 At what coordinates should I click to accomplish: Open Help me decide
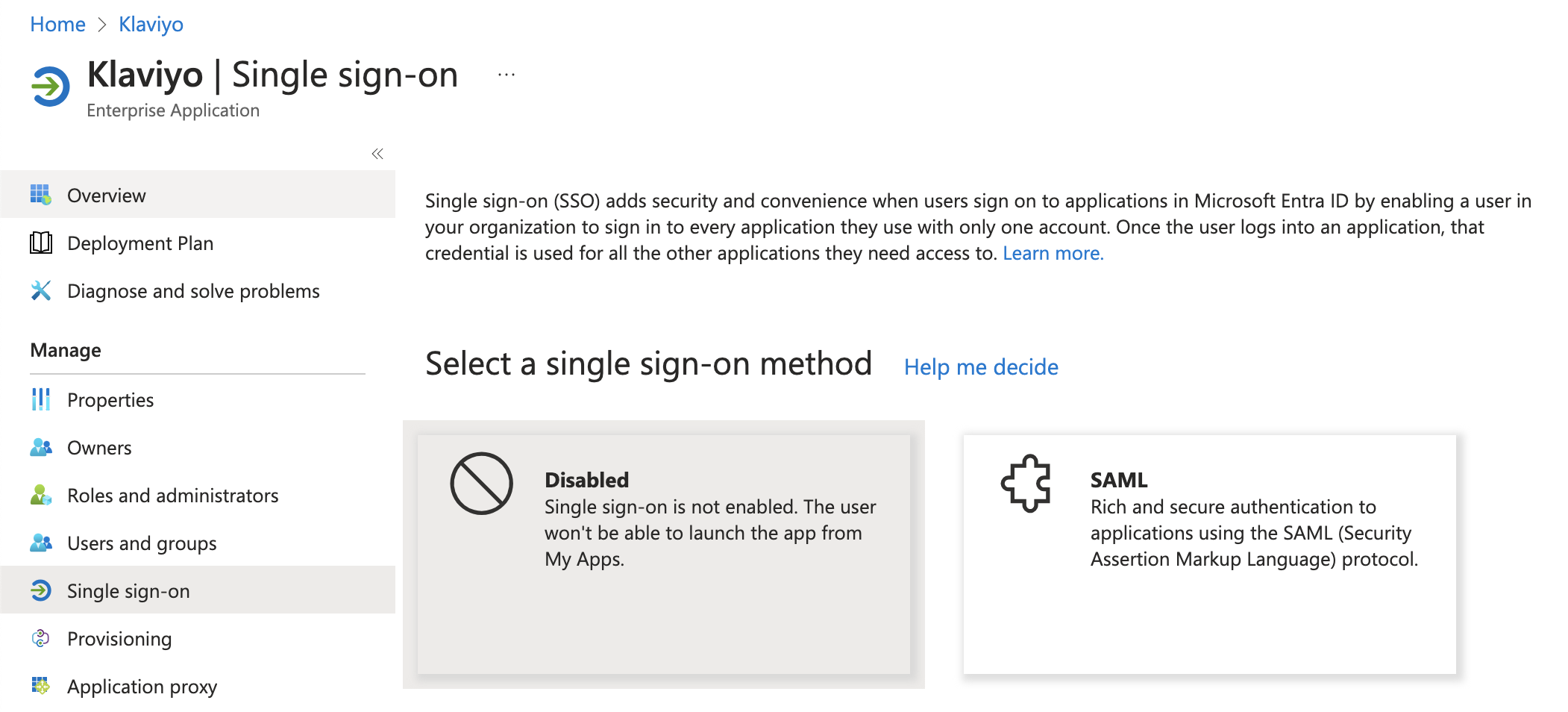981,366
